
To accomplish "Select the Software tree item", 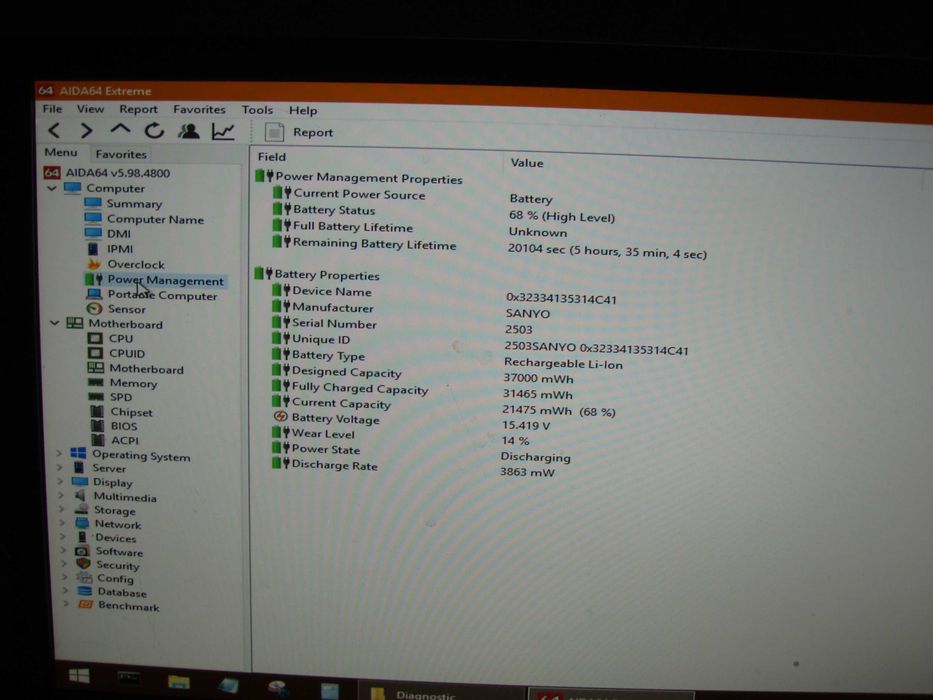I will click(x=109, y=551).
